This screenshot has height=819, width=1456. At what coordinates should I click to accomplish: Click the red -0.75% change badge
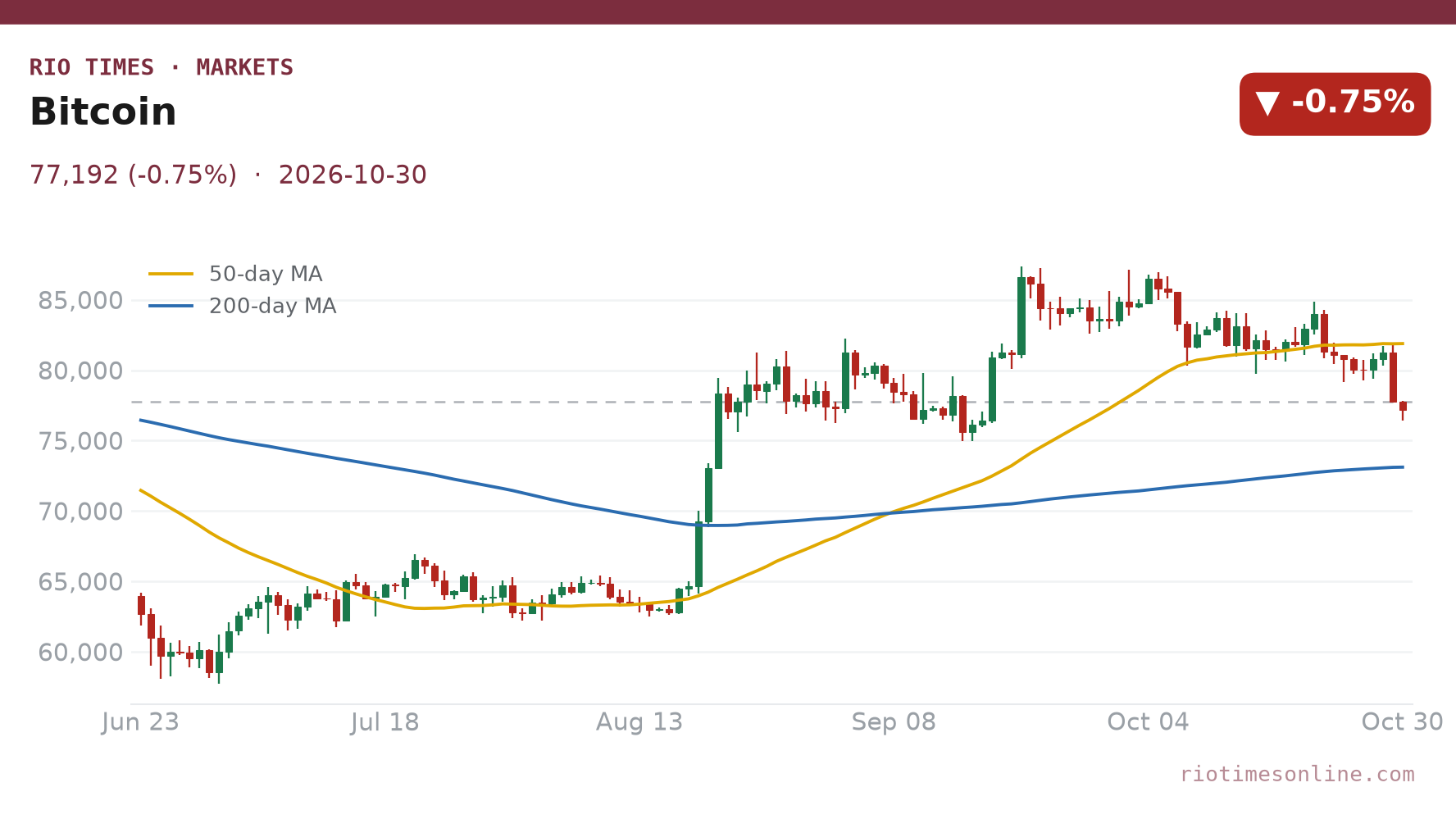(x=1335, y=104)
